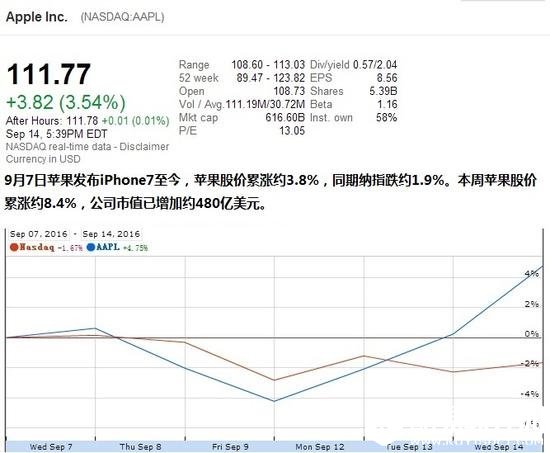The image size is (550, 453).
Task: Click the P/E value 13.05
Action: click(292, 131)
